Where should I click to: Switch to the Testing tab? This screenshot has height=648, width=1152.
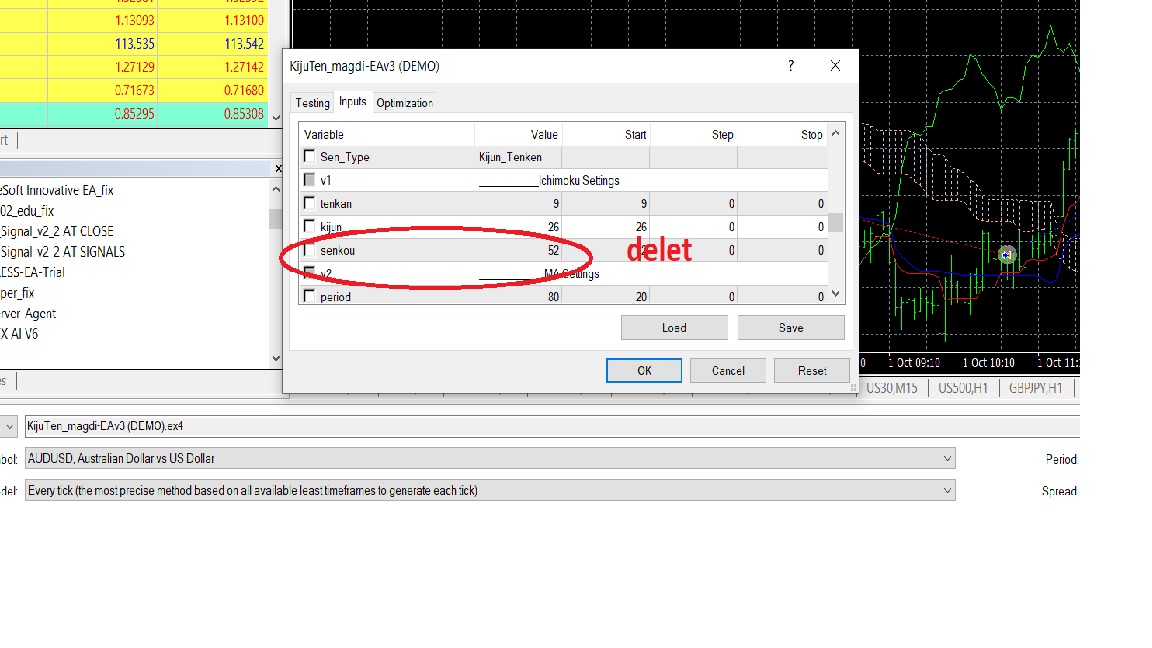312,103
